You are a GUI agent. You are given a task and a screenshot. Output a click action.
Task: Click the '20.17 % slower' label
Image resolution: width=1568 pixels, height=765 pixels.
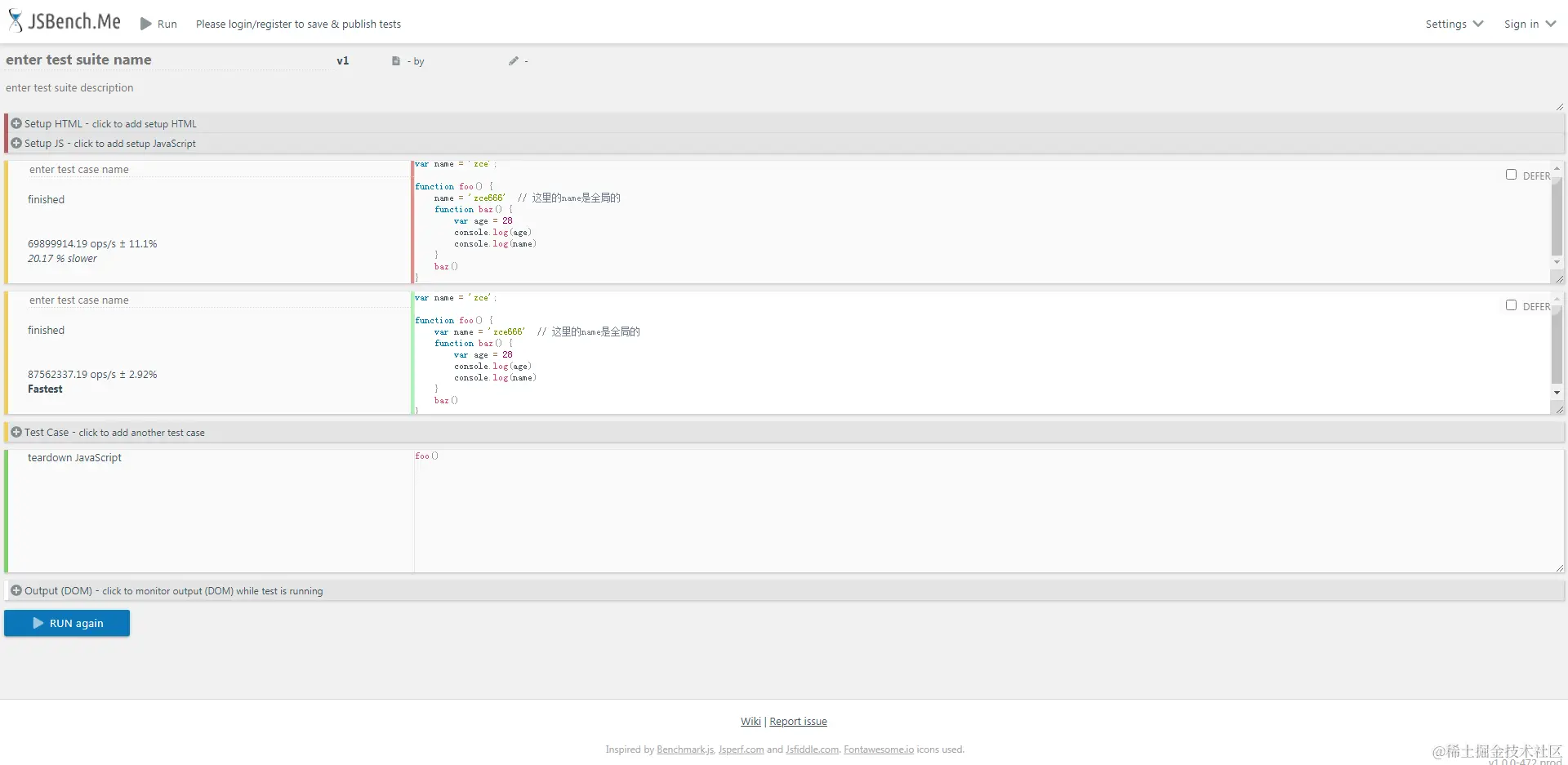pos(62,259)
